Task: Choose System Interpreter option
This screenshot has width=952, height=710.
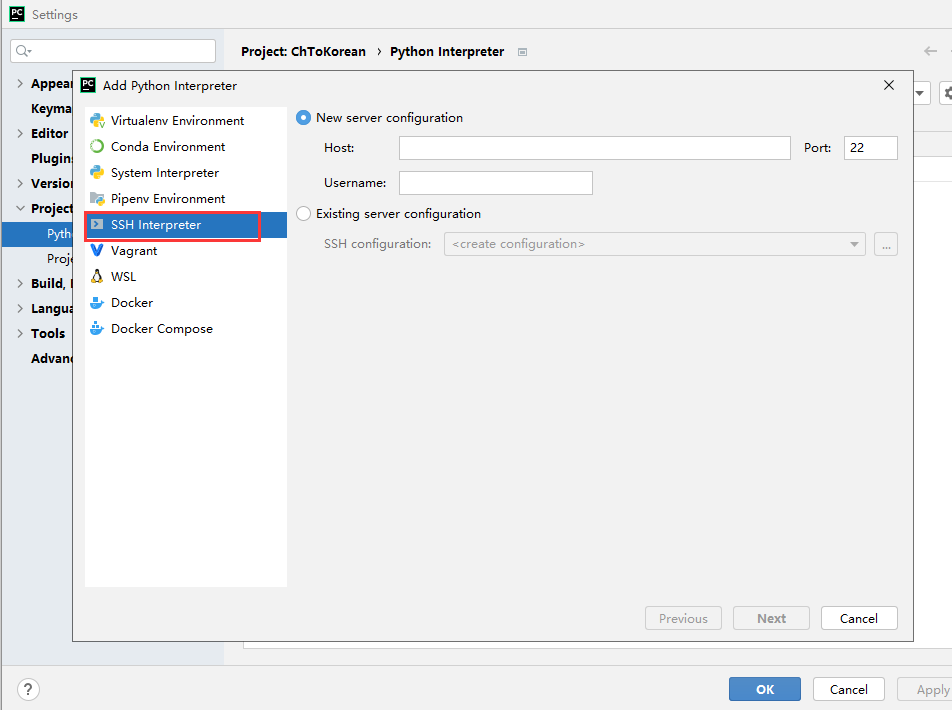Action: pyautogui.click(x=186, y=172)
